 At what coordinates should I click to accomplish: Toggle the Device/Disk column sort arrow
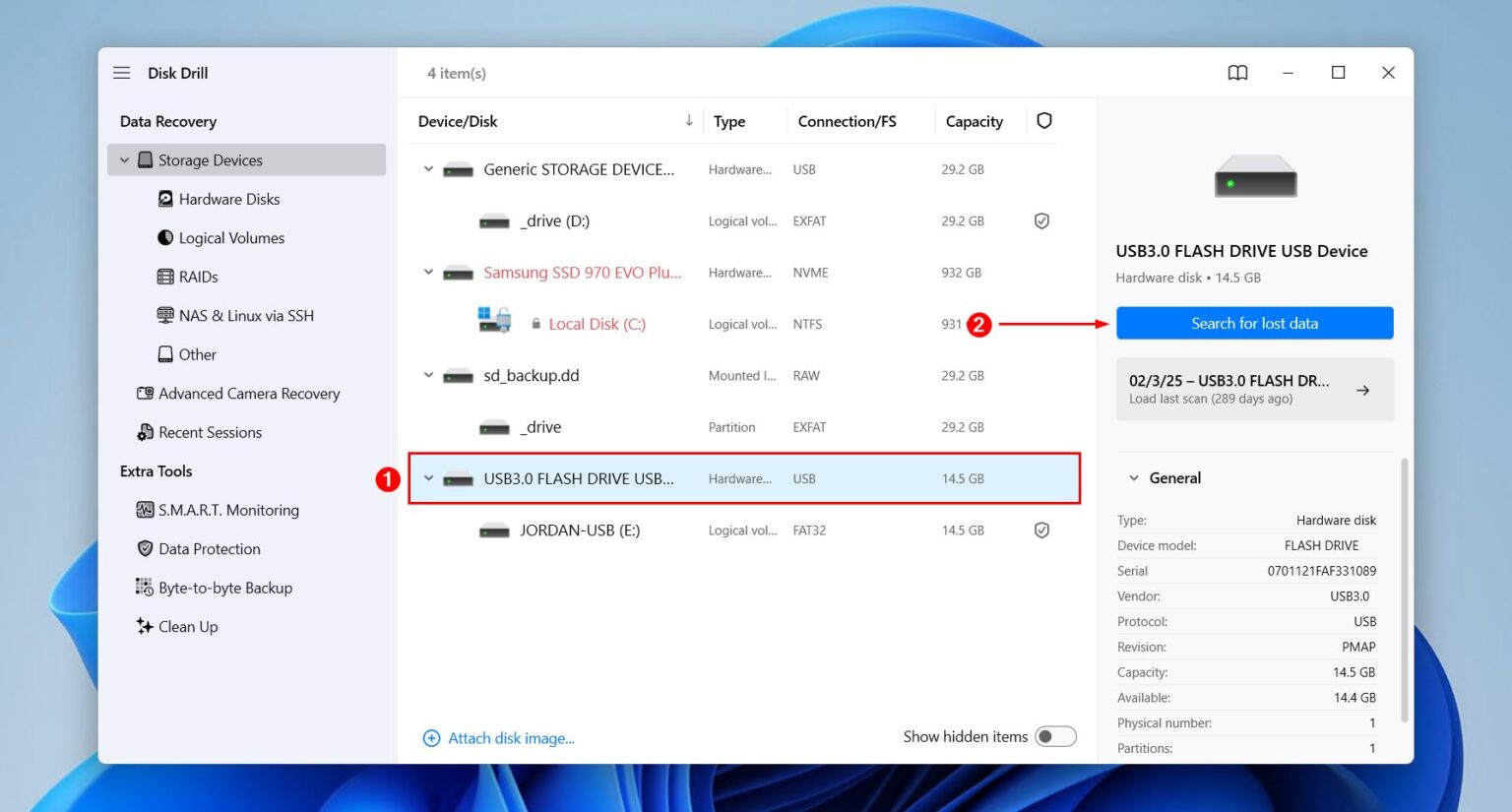[x=688, y=120]
